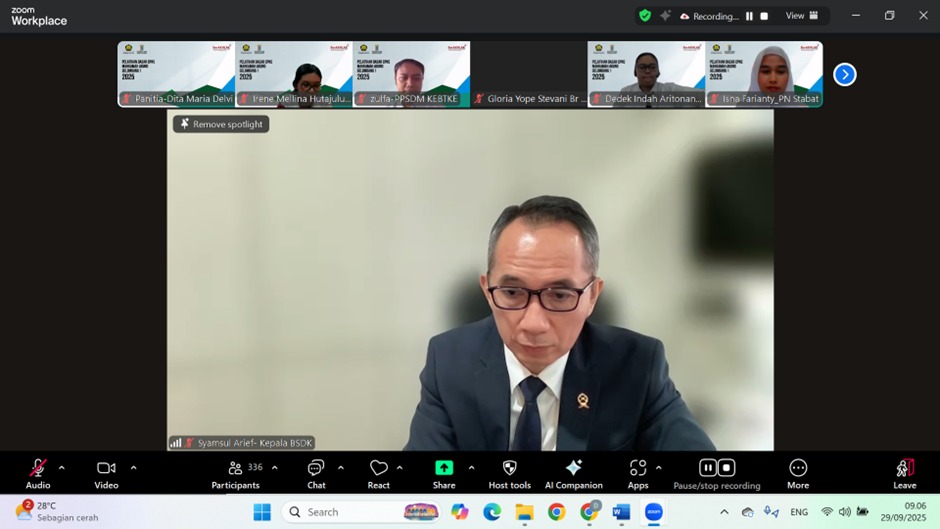Click the React heart icon
This screenshot has height=529, width=940.
[x=378, y=474]
